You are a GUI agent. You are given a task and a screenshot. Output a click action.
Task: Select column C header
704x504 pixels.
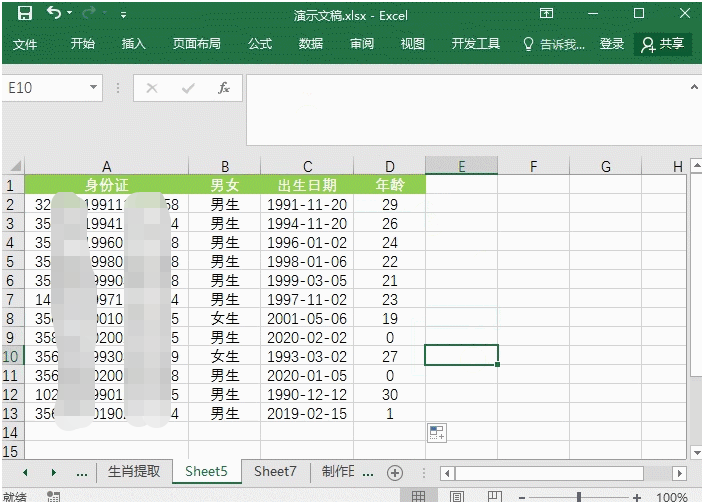point(307,167)
